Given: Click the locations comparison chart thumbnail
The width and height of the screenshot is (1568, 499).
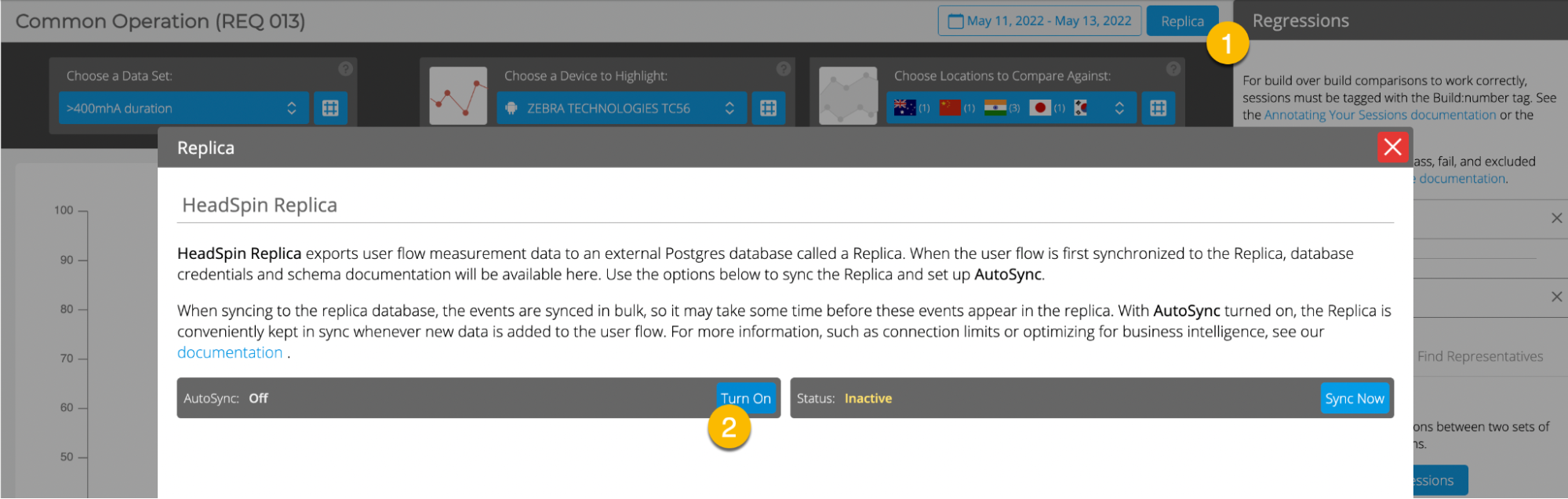Looking at the screenshot, I should pyautogui.click(x=848, y=96).
